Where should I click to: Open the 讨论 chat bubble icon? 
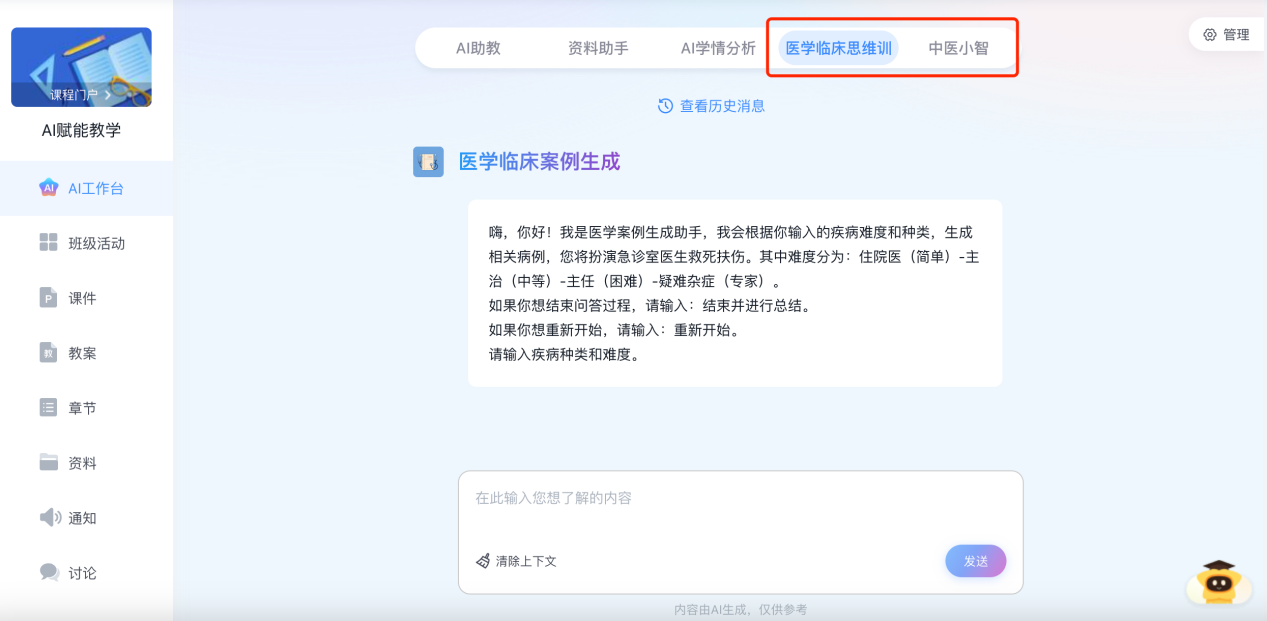tap(49, 572)
